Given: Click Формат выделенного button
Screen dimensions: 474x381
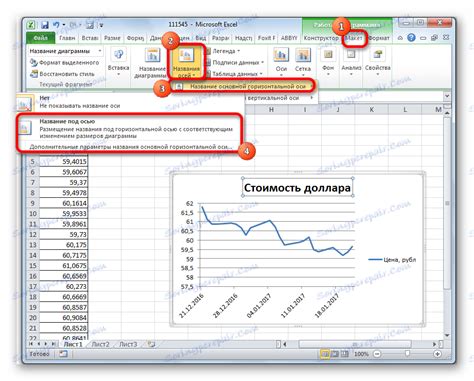Looking at the screenshot, I should click(65, 62).
